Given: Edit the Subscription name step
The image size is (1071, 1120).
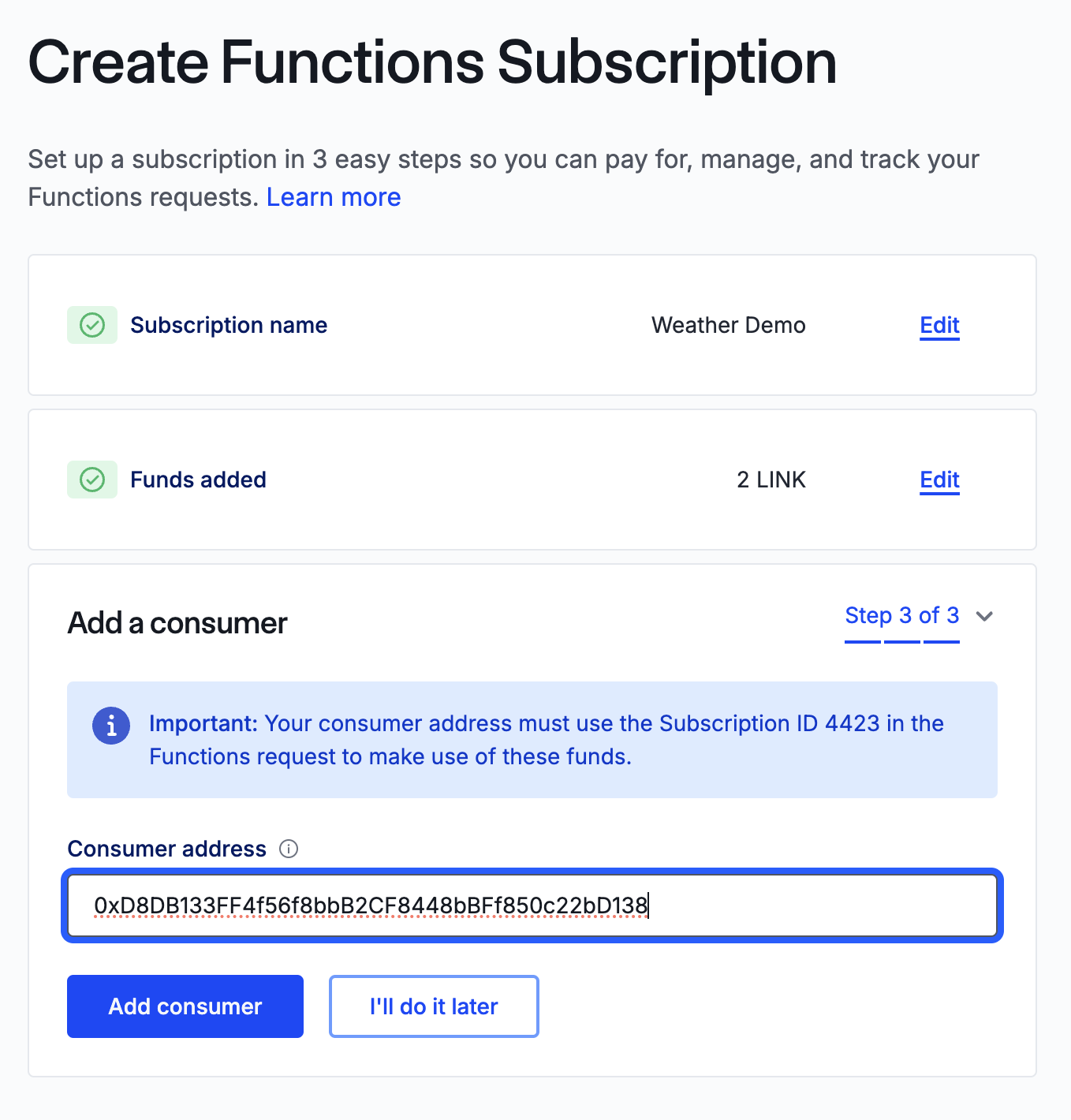Looking at the screenshot, I should click(x=939, y=325).
